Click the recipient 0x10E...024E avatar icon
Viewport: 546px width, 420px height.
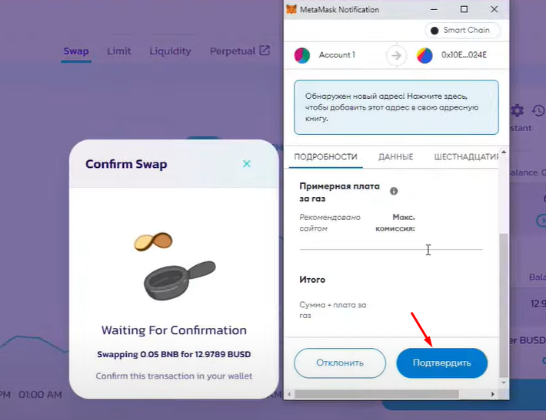point(424,55)
